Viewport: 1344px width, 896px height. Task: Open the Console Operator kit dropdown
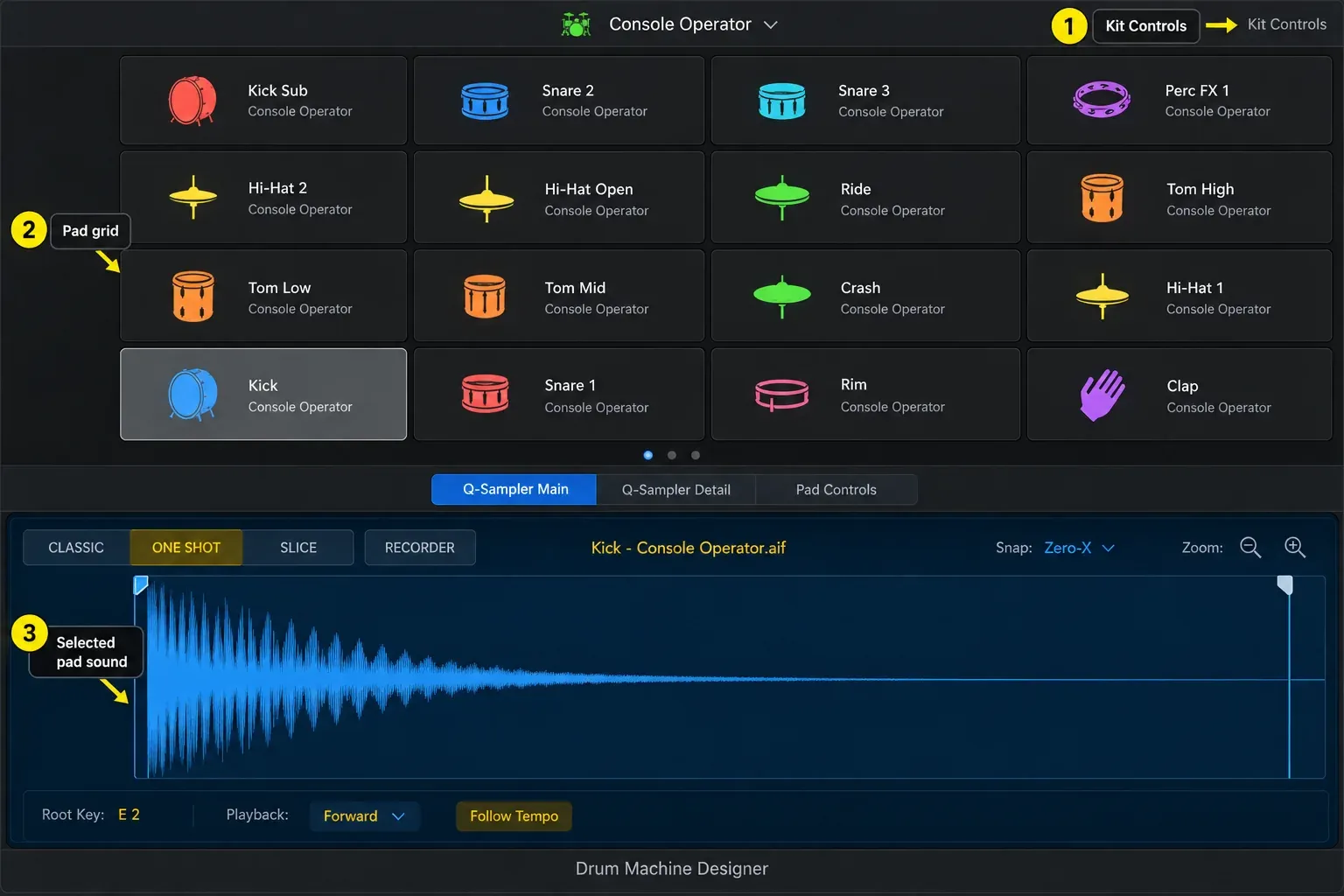[693, 24]
